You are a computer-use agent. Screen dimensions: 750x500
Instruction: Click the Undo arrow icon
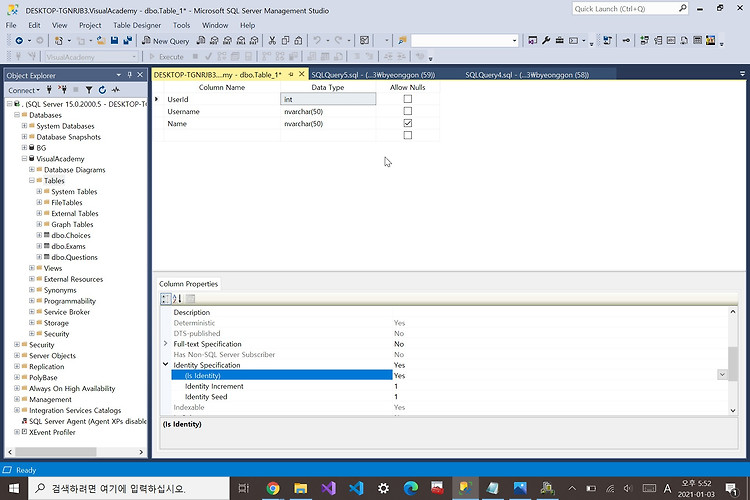pos(317,41)
